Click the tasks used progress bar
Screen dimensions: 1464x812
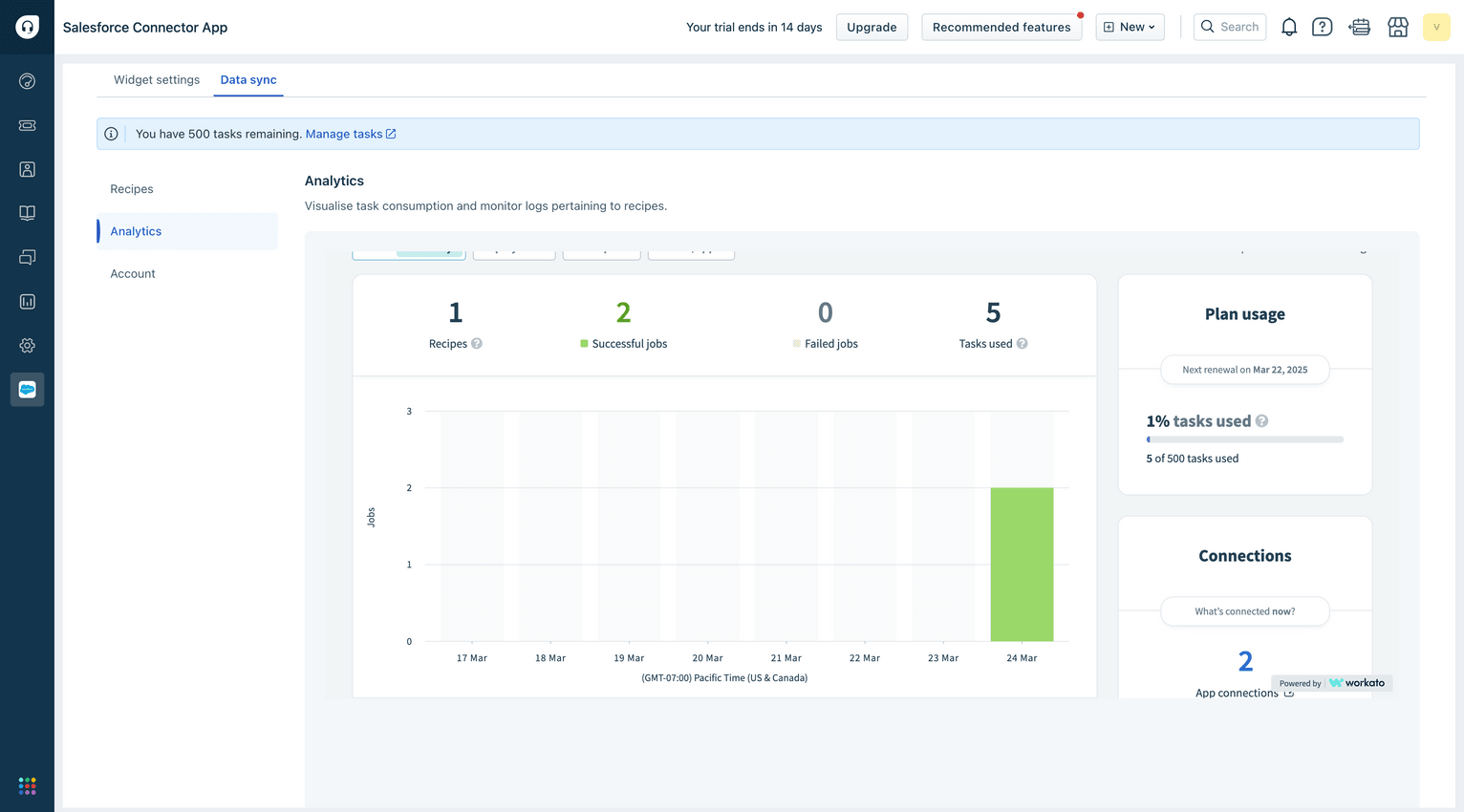point(1245,439)
